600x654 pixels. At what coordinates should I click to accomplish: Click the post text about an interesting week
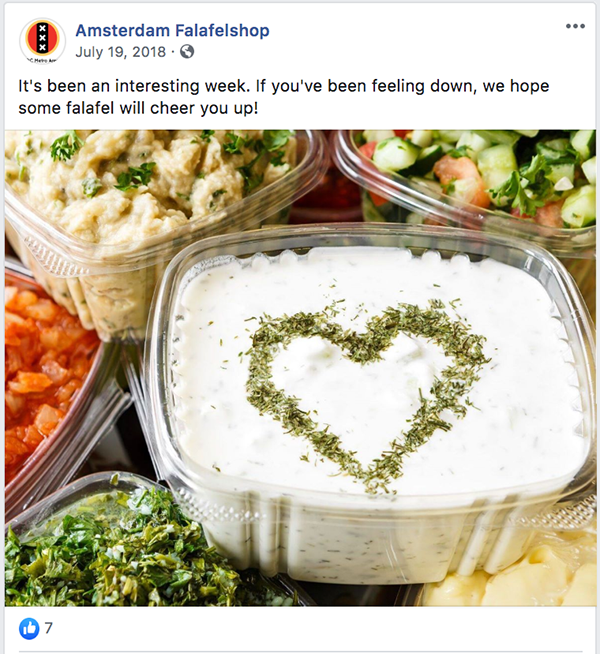(284, 97)
